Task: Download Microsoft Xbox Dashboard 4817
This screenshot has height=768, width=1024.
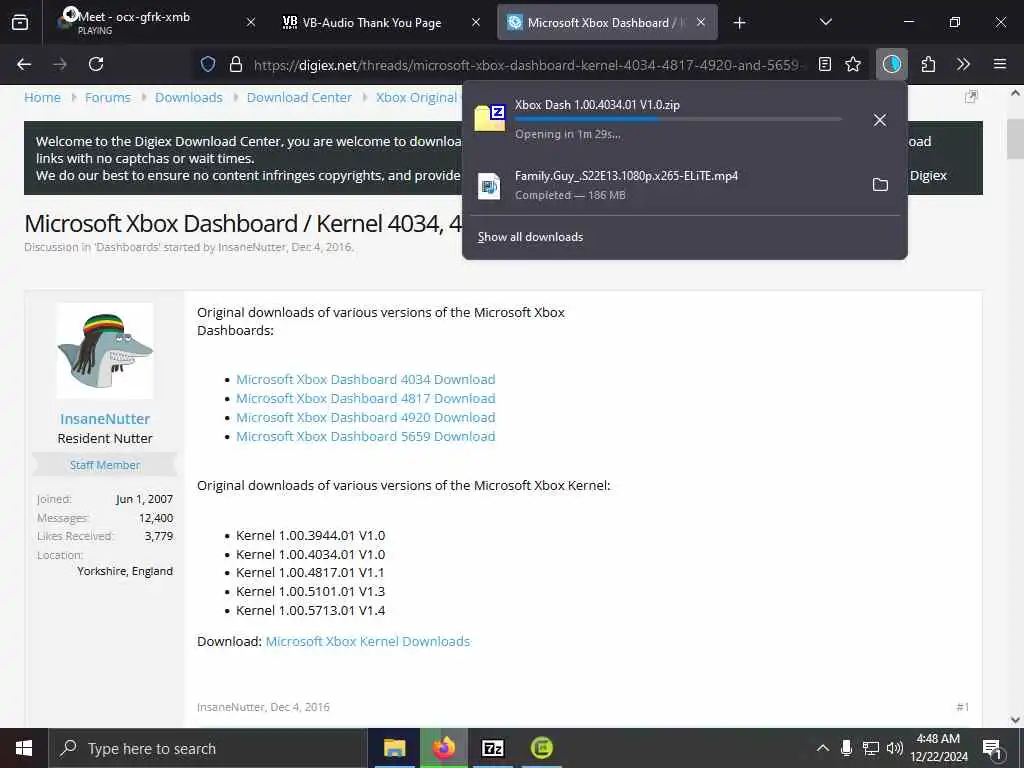Action: tap(366, 398)
